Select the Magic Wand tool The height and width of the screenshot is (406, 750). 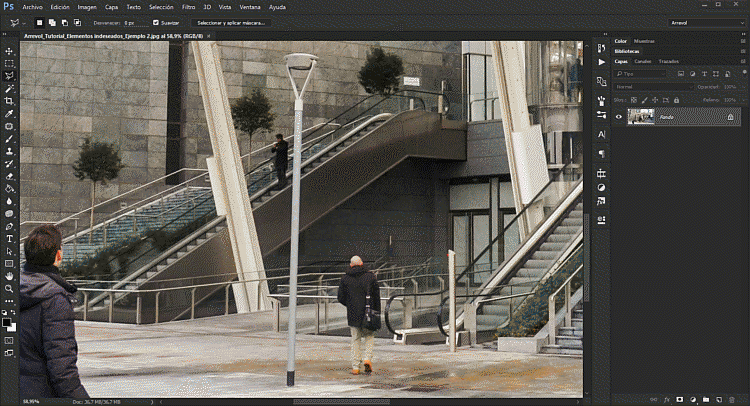pyautogui.click(x=9, y=88)
